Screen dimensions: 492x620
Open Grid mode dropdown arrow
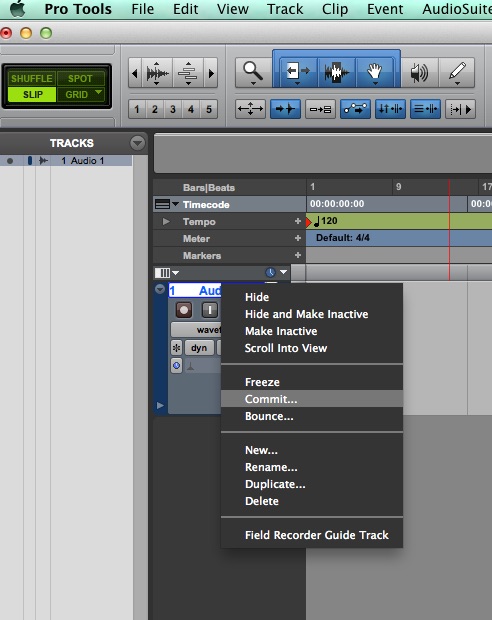(x=98, y=92)
